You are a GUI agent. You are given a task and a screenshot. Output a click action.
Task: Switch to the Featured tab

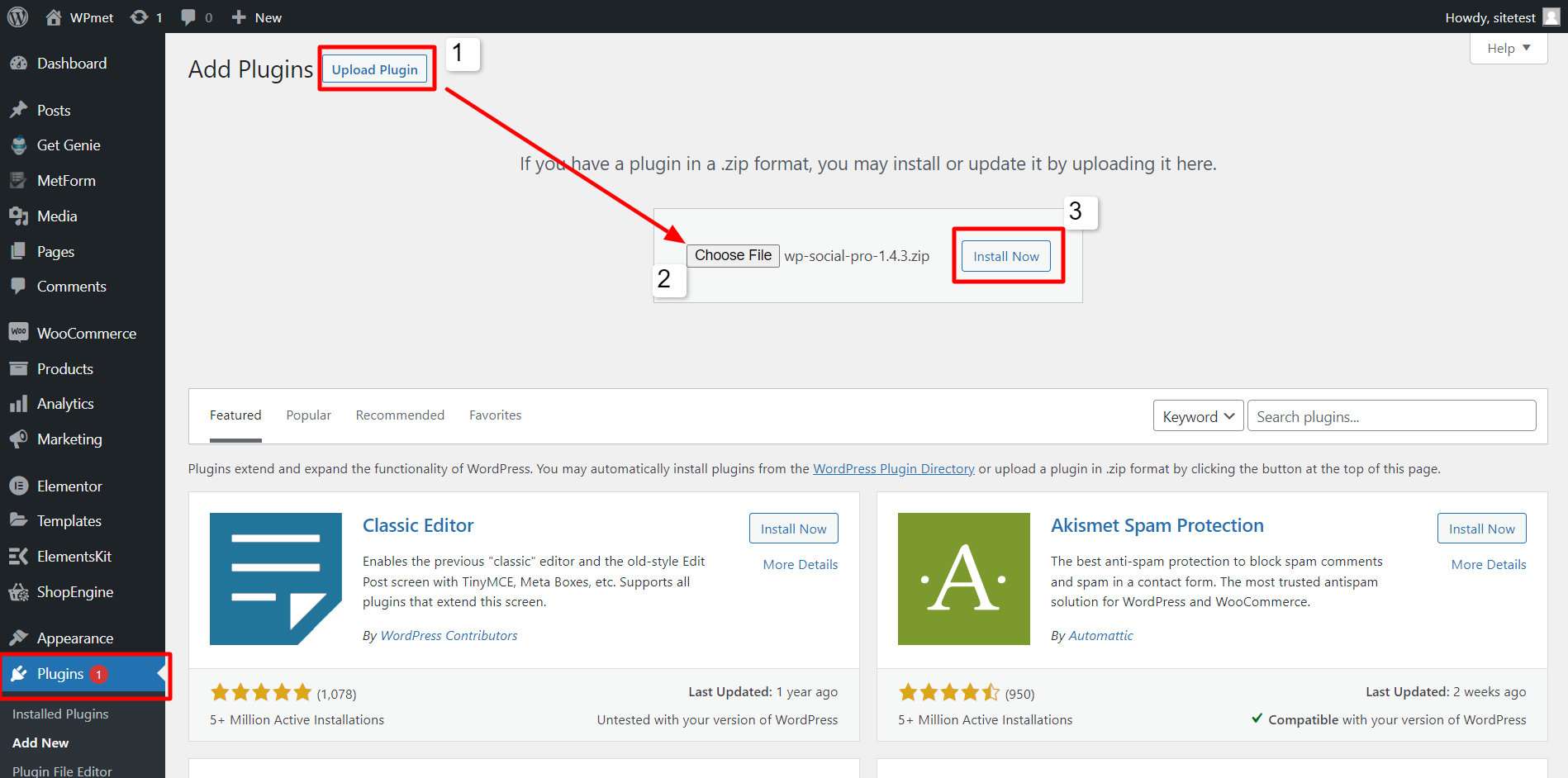(x=235, y=415)
